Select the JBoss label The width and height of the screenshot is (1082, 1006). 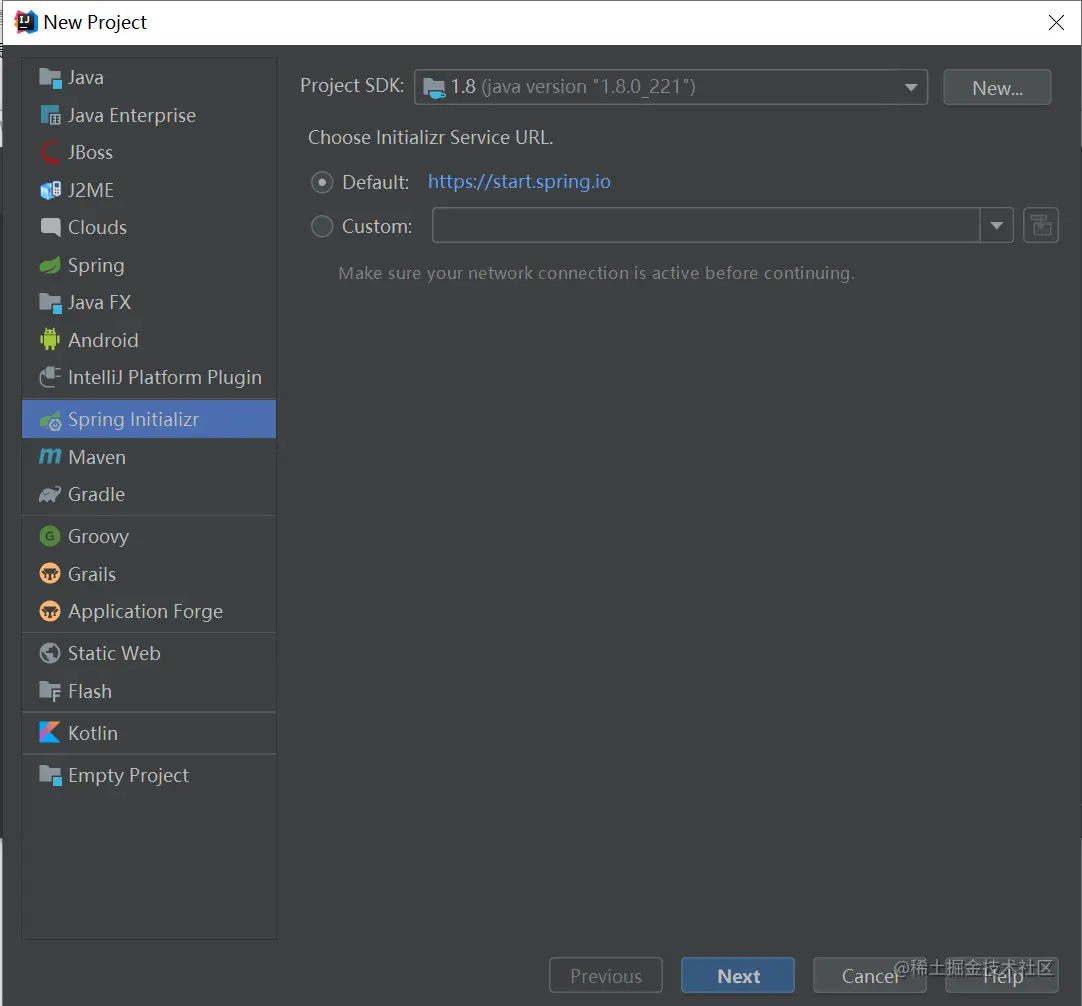pos(90,152)
